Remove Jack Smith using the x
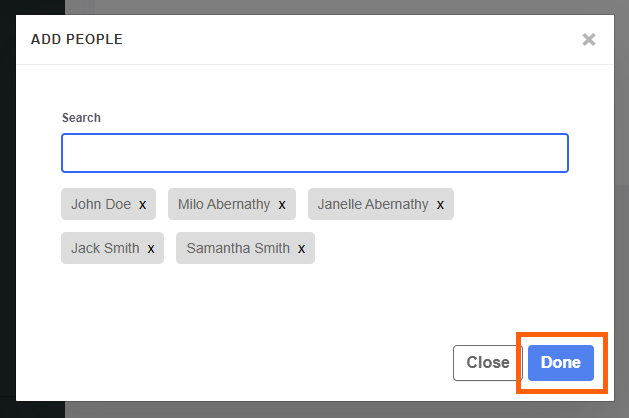The width and height of the screenshot is (629, 418). click(151, 249)
